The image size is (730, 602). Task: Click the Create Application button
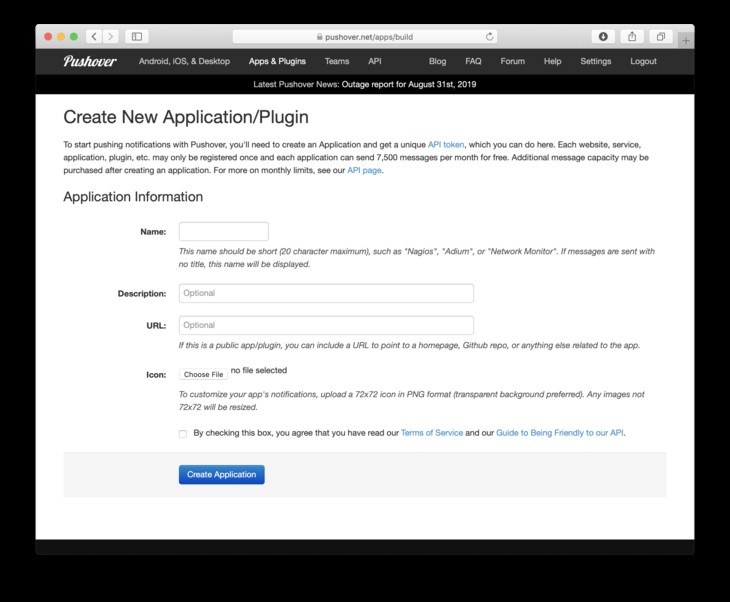click(x=222, y=474)
